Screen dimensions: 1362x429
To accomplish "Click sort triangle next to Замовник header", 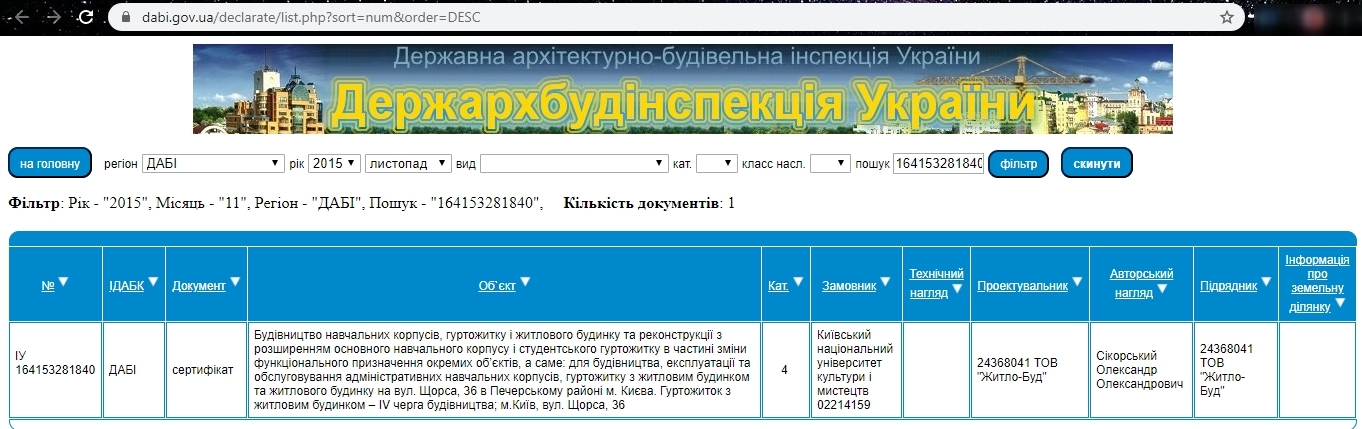I will pyautogui.click(x=885, y=282).
